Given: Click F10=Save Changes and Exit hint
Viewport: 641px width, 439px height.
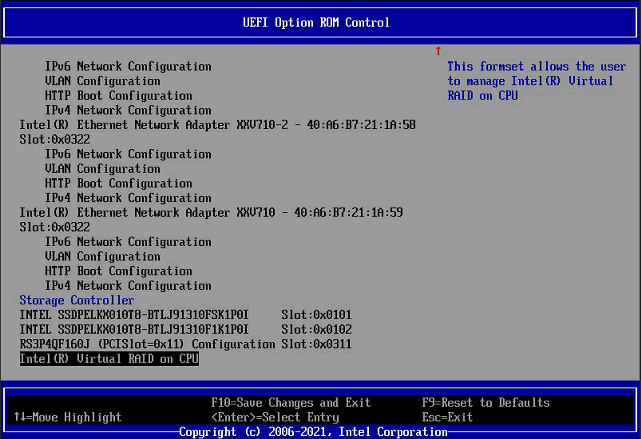Looking at the screenshot, I should click(291, 403).
